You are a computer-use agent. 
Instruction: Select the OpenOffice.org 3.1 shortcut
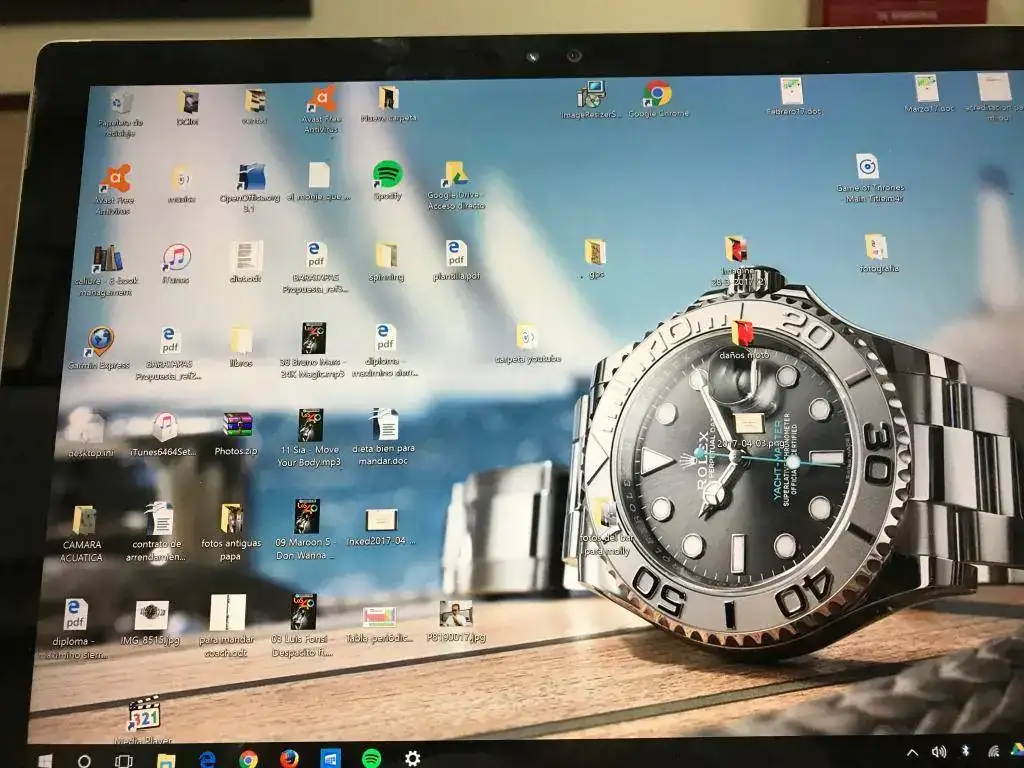(251, 178)
